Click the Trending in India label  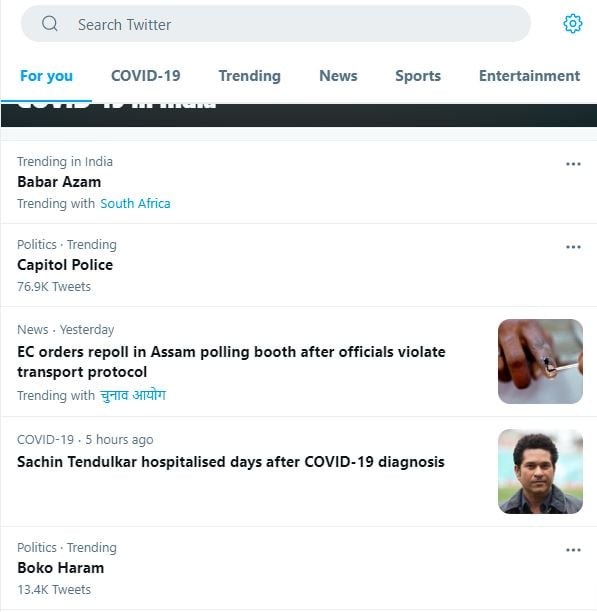coord(65,162)
